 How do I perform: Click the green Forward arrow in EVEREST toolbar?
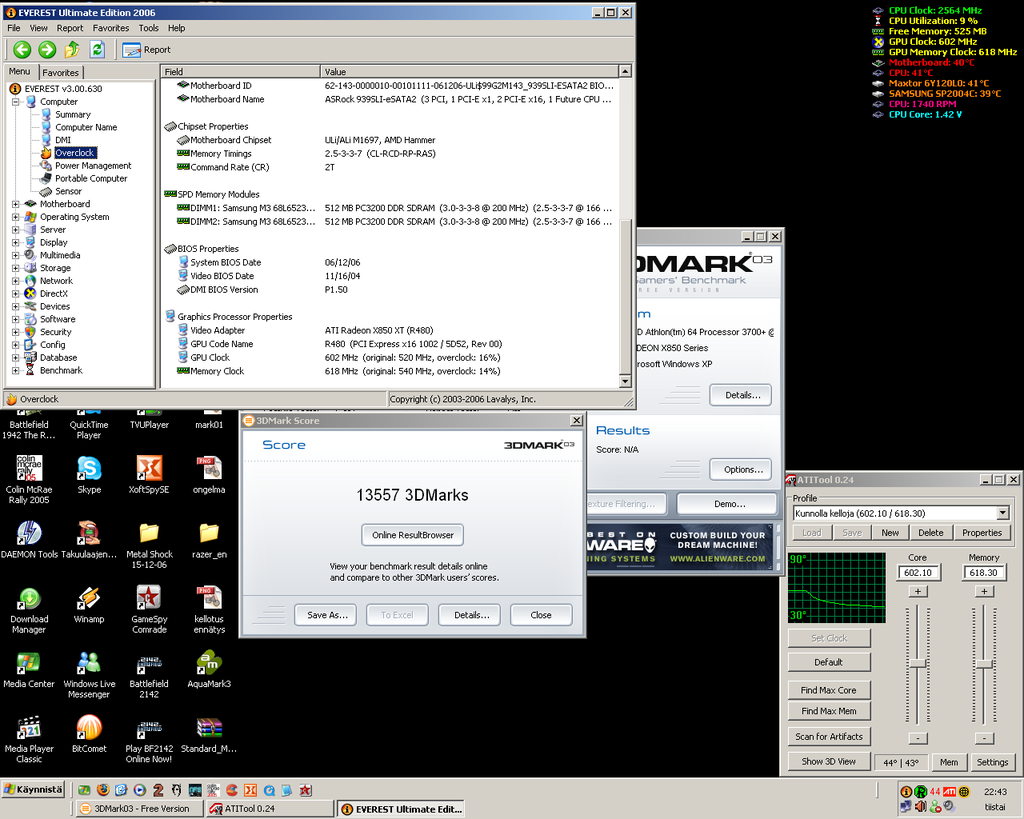[47, 49]
